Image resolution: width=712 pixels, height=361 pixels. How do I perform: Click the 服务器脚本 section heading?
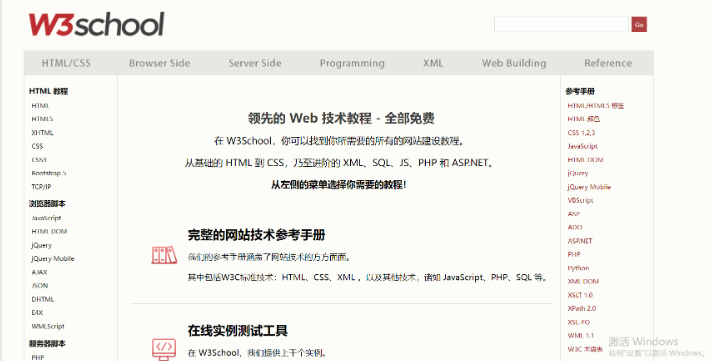[47, 343]
